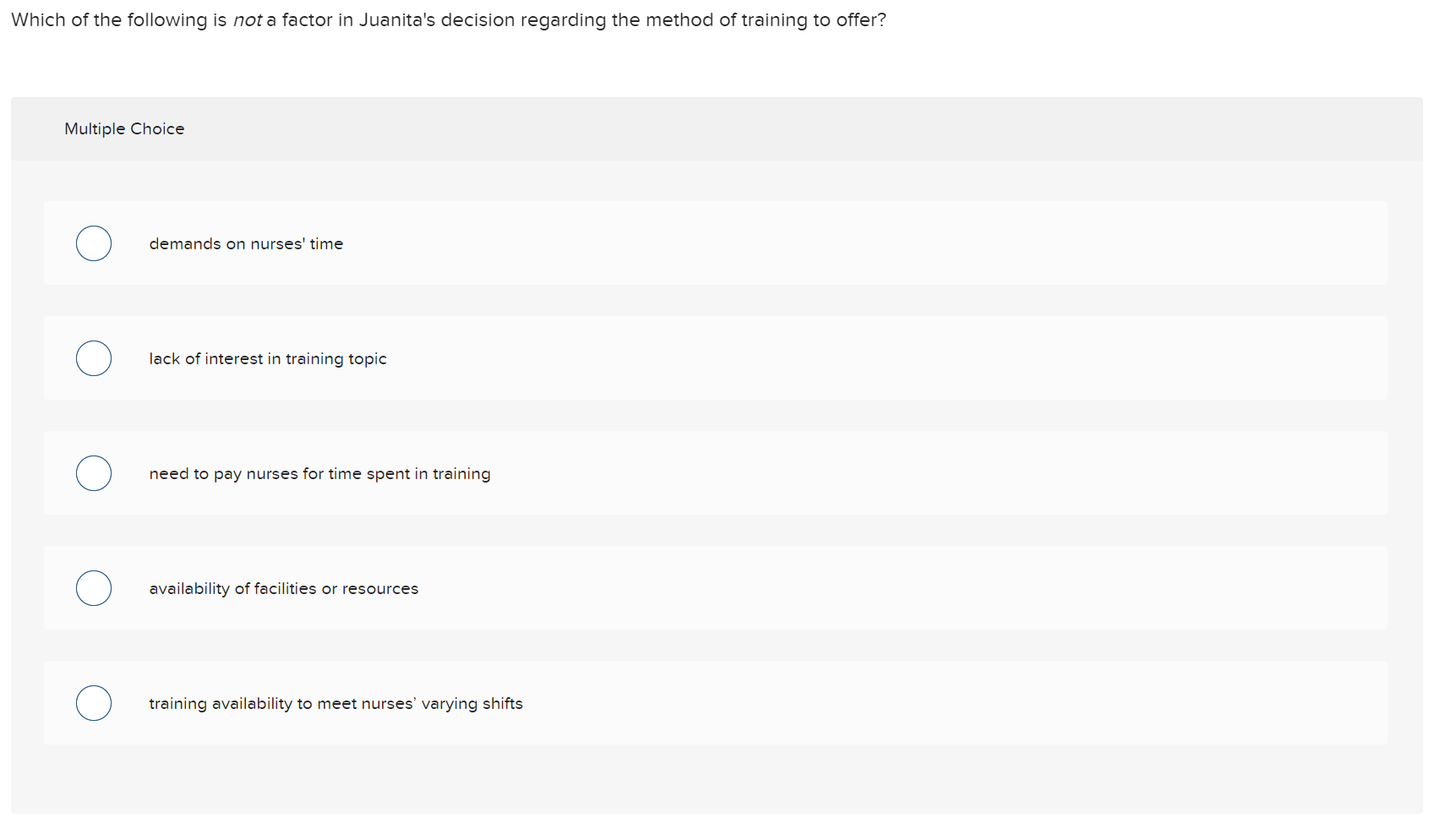Choose the answer 'availability of facilities or resources'
Screen dimensions: 1446x840
[x=283, y=587]
